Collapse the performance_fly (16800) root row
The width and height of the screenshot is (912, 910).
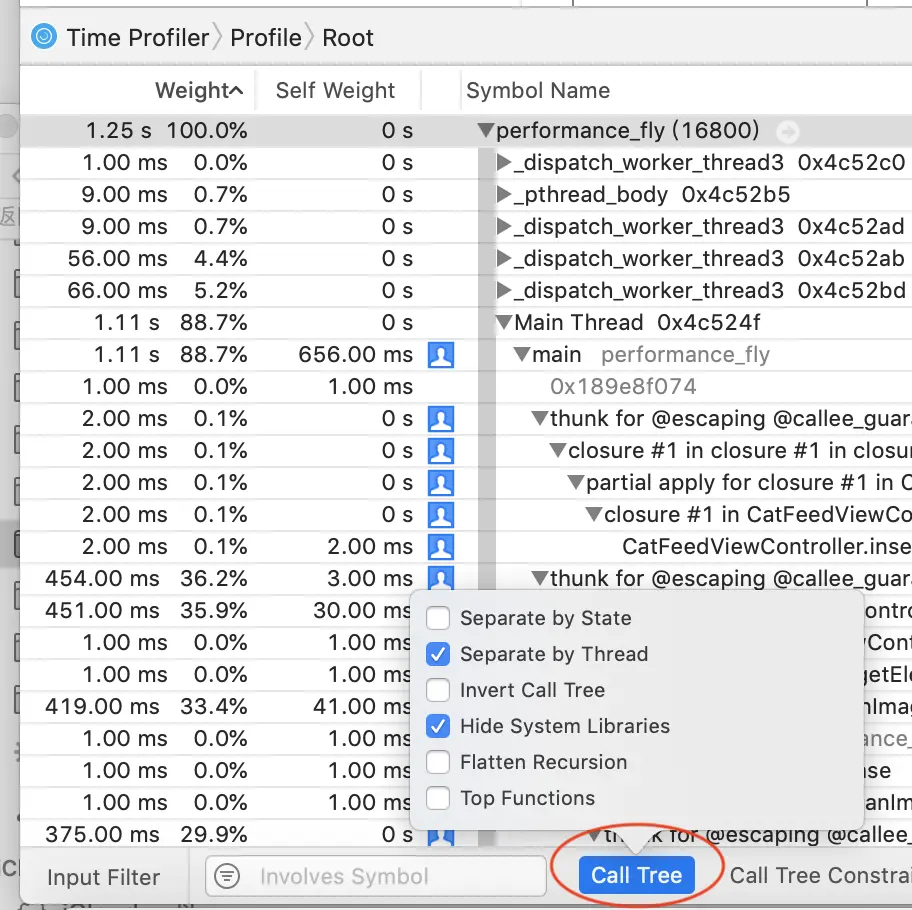click(x=486, y=130)
